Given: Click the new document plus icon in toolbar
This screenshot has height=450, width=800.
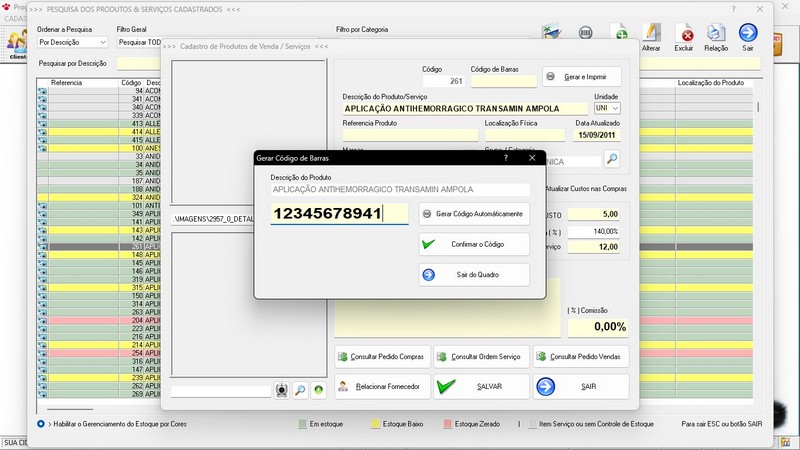Looking at the screenshot, I should [x=618, y=32].
